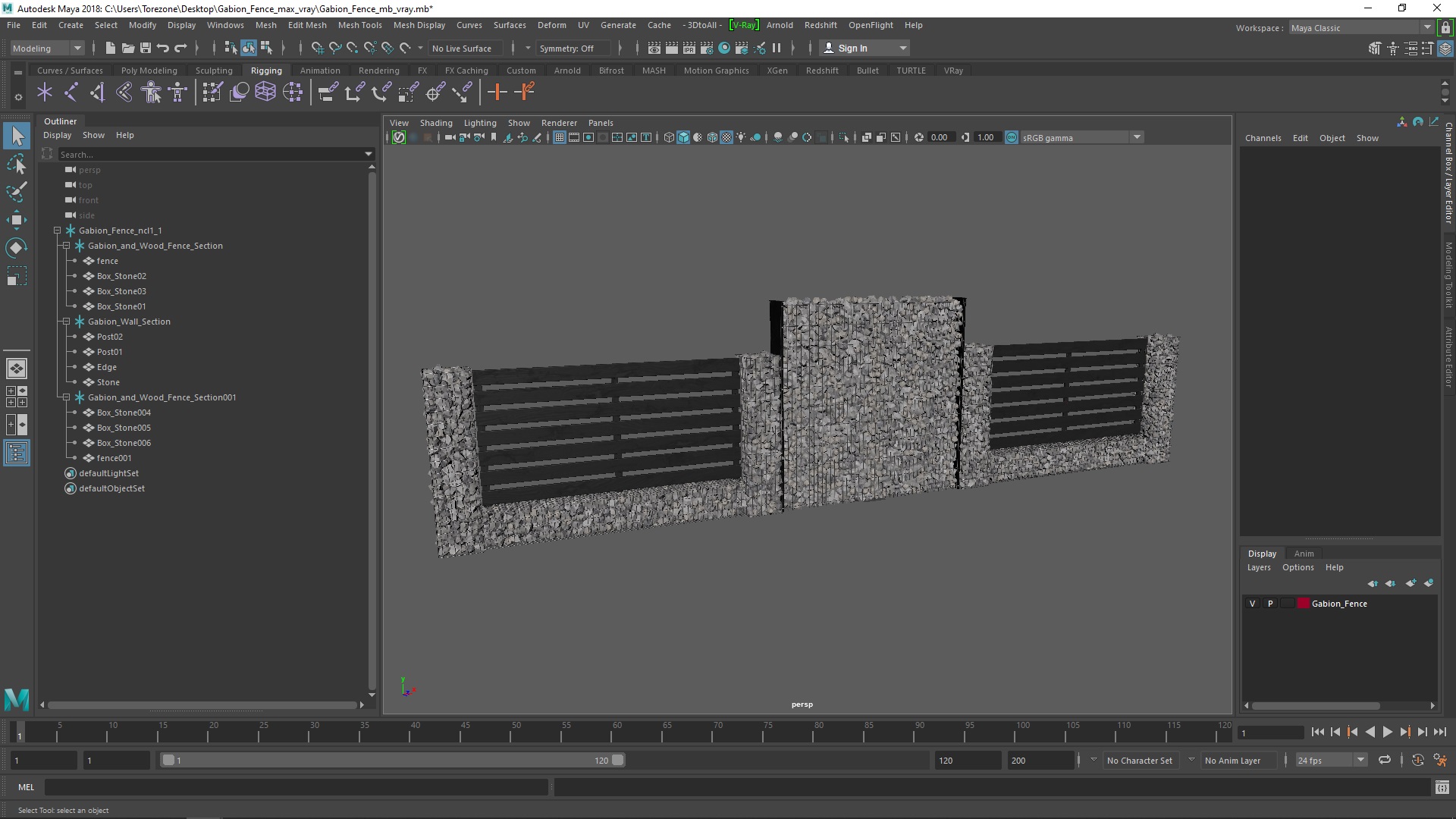Screen dimensions: 1456x819
Task: Collapse the Gabion_Fence_ncl1_1 tree node
Action: point(58,231)
